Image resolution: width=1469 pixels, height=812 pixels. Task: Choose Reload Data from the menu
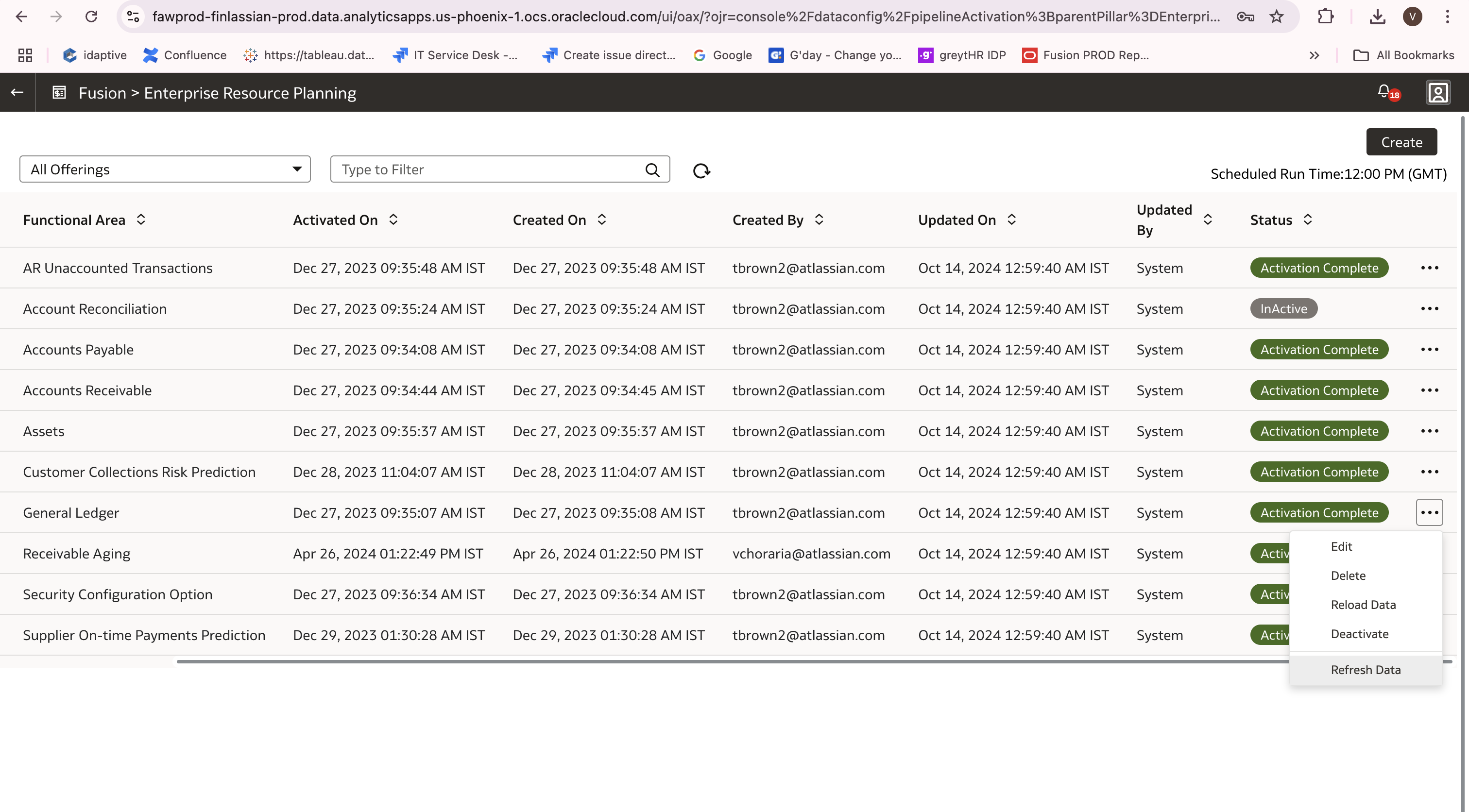[x=1366, y=605]
